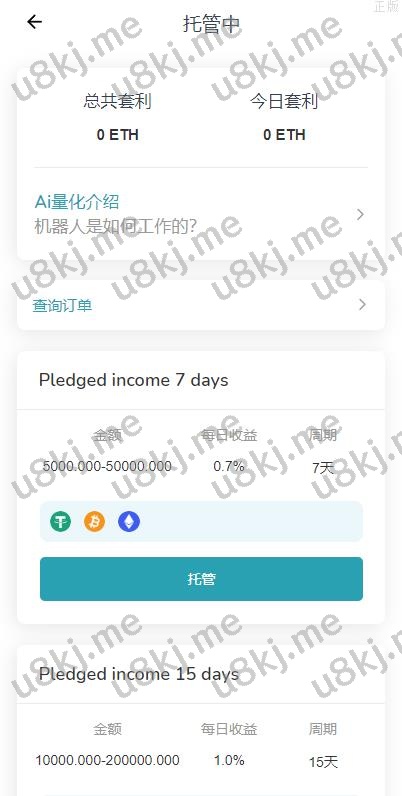Tap the 0.7% daily income value
Screen dimensions: 402x796
tap(229, 466)
